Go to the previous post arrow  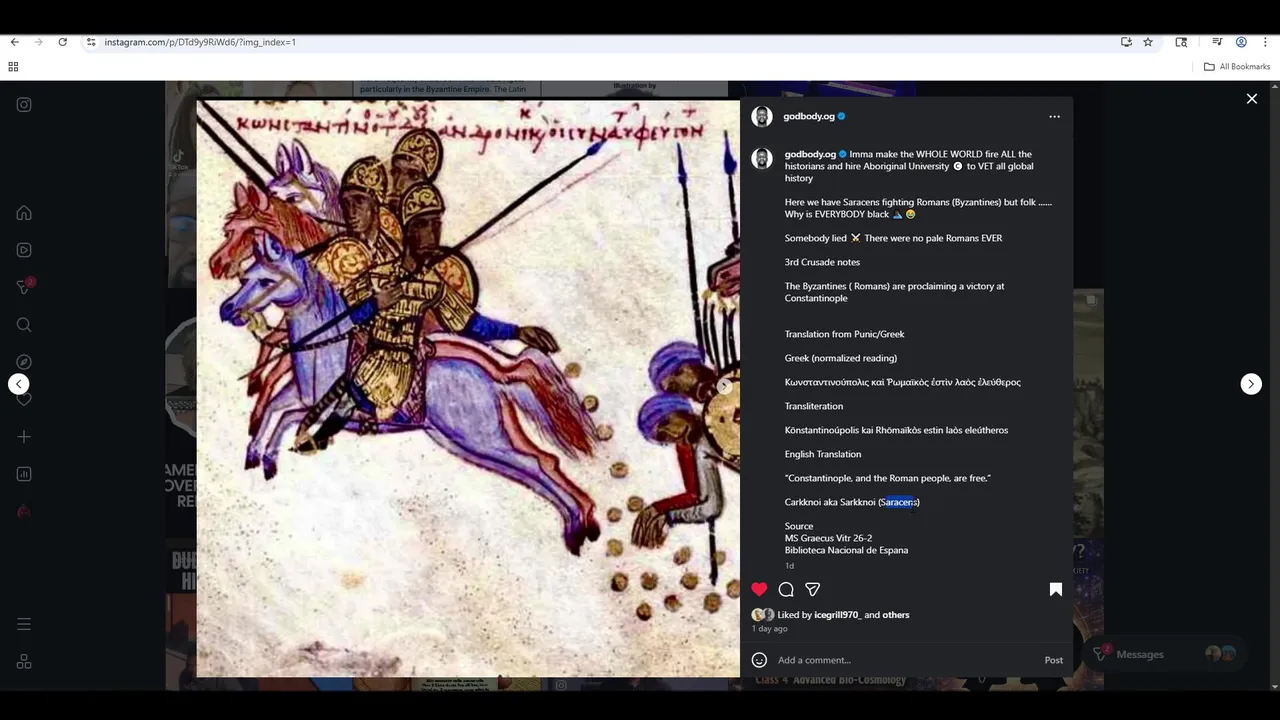18,384
